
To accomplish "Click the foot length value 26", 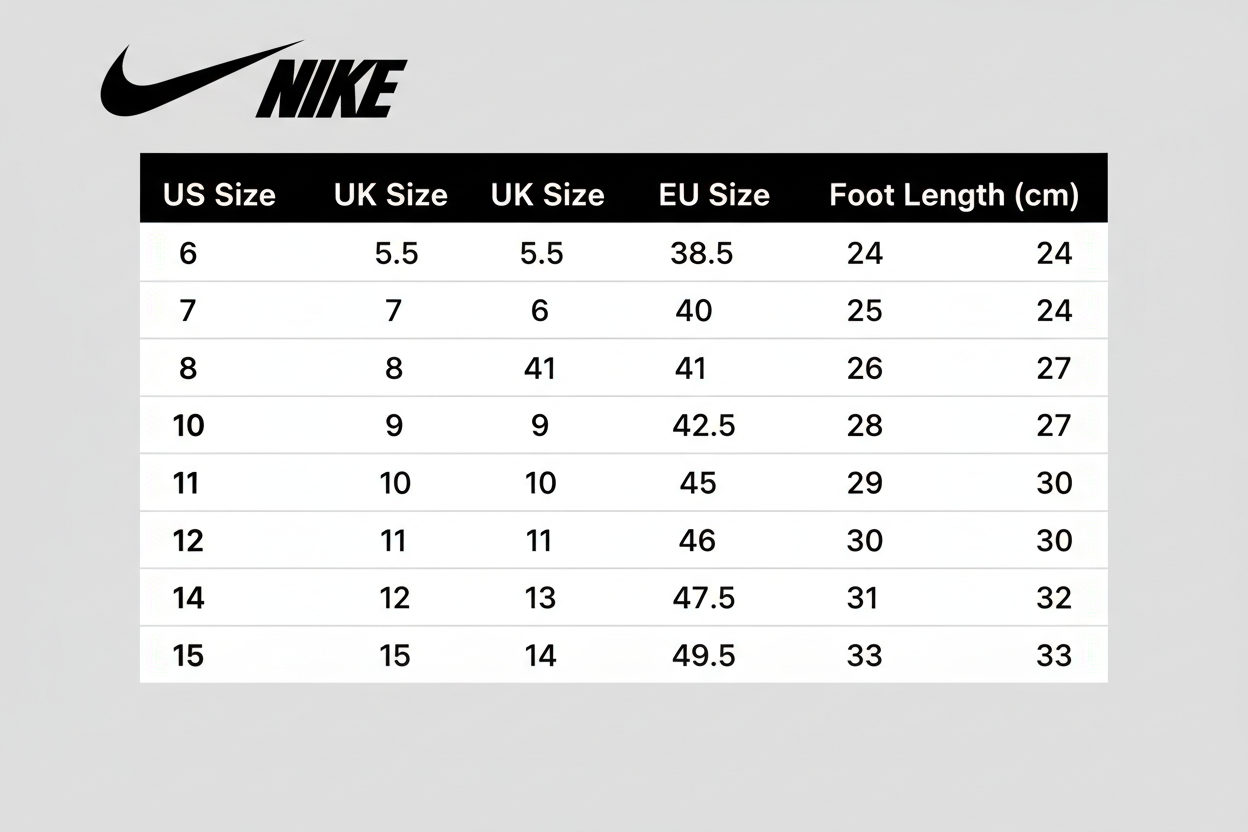I will (x=865, y=369).
